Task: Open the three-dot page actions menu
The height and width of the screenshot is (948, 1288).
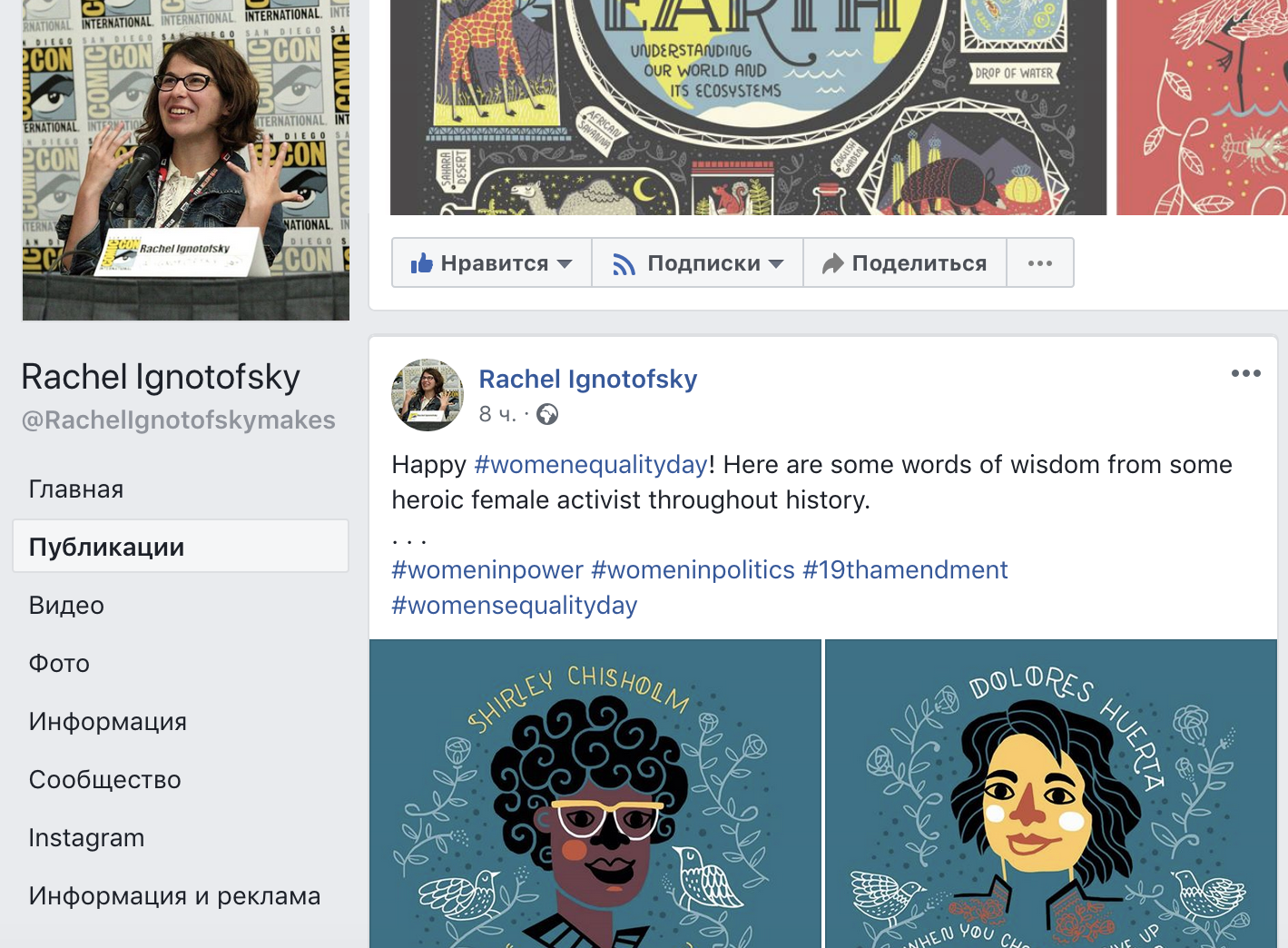Action: [1040, 263]
